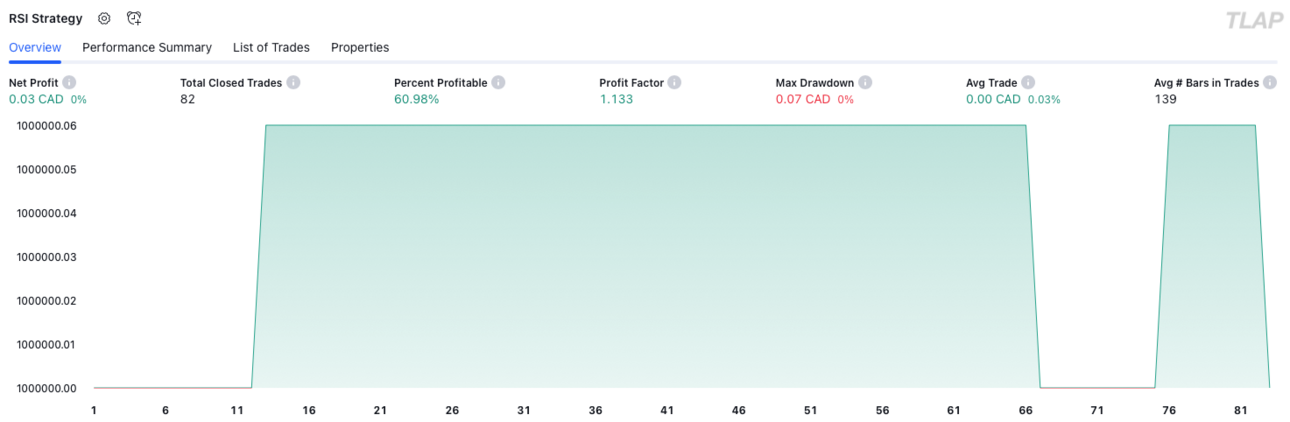Click the Net Profit 0.03 CAD value
The height and width of the screenshot is (422, 1290).
(x=37, y=99)
